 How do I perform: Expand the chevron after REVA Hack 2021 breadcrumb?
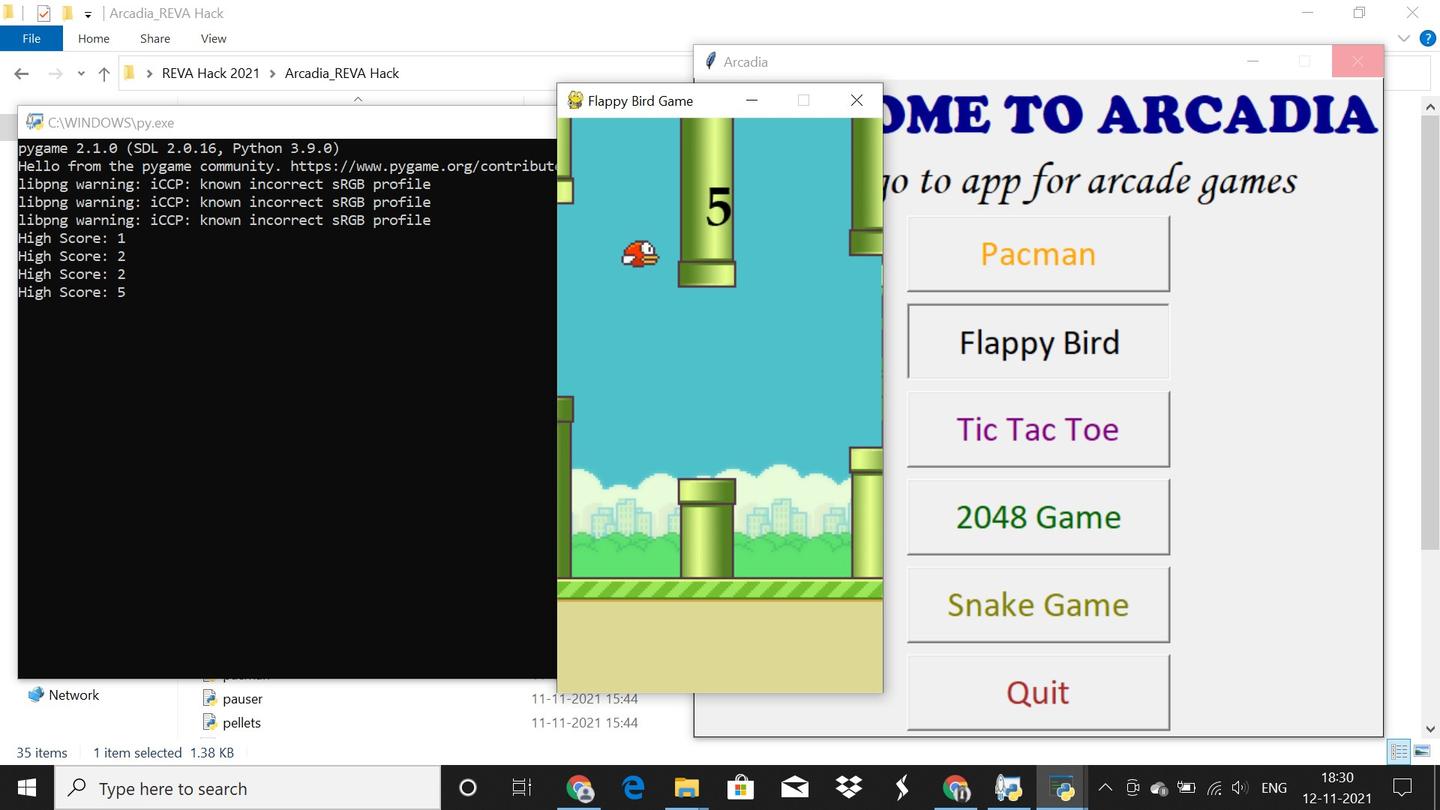[x=272, y=73]
